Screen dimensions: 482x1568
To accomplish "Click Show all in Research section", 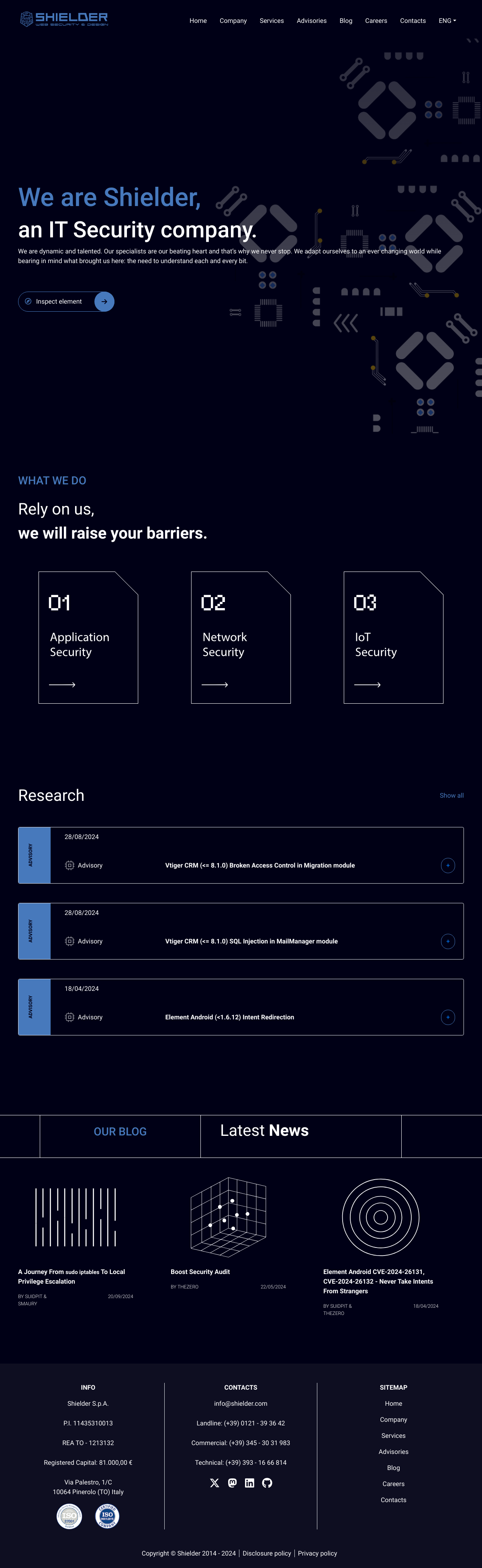I will [x=451, y=796].
